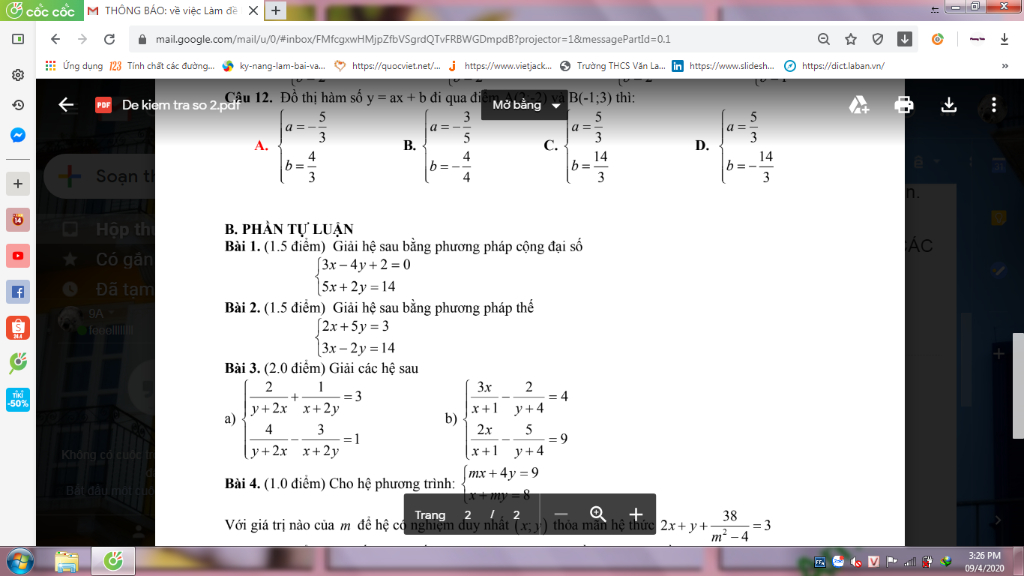Click the address bar URL

(x=413, y=39)
